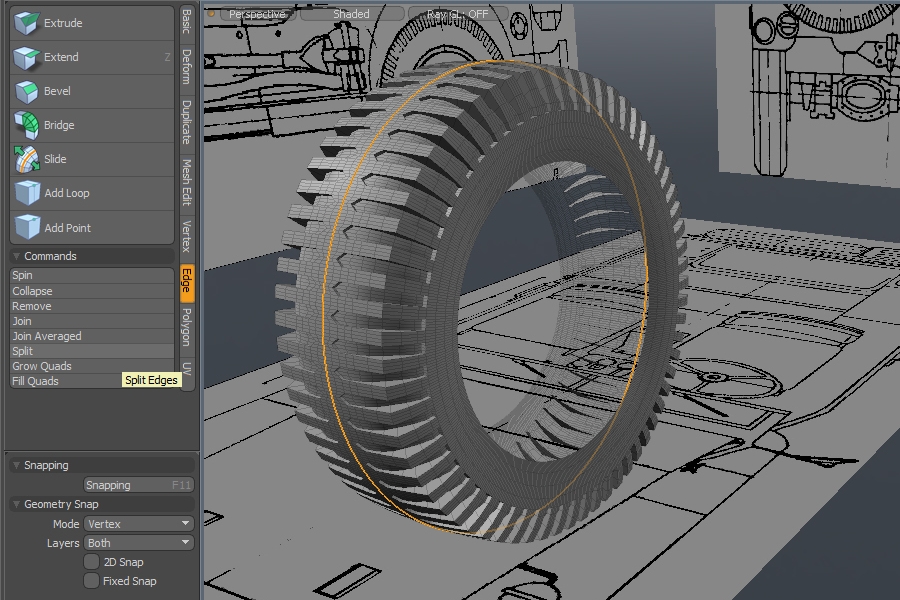Open the Basic vertical tab
Image resolution: width=900 pixels, height=600 pixels.
tap(187, 21)
